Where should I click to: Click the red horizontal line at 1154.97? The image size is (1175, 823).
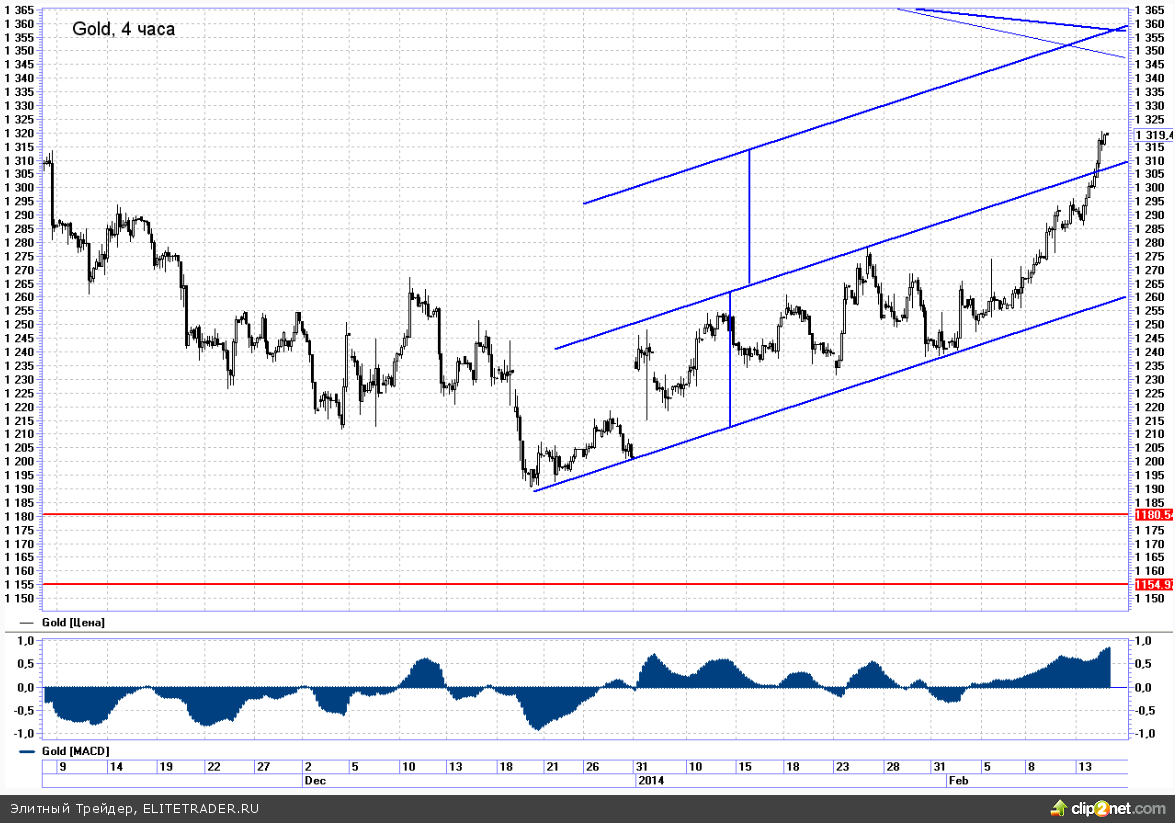[x=585, y=584]
